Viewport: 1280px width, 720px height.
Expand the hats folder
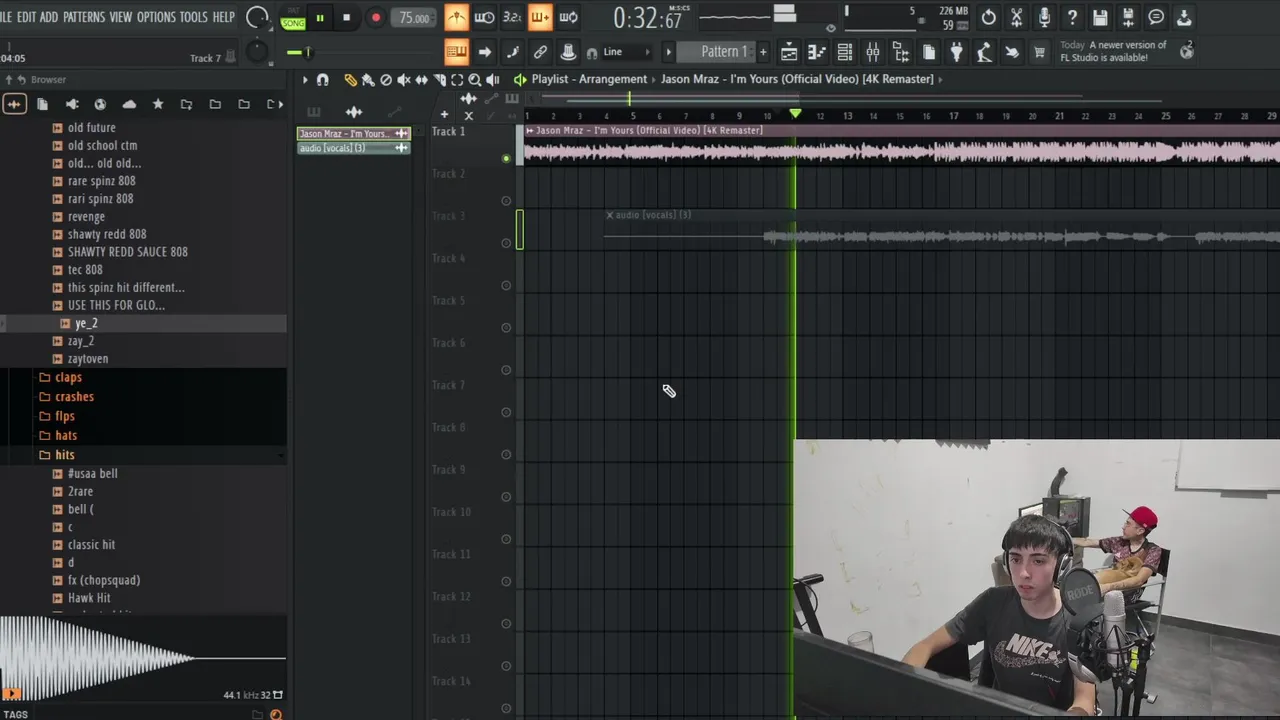[x=66, y=435]
